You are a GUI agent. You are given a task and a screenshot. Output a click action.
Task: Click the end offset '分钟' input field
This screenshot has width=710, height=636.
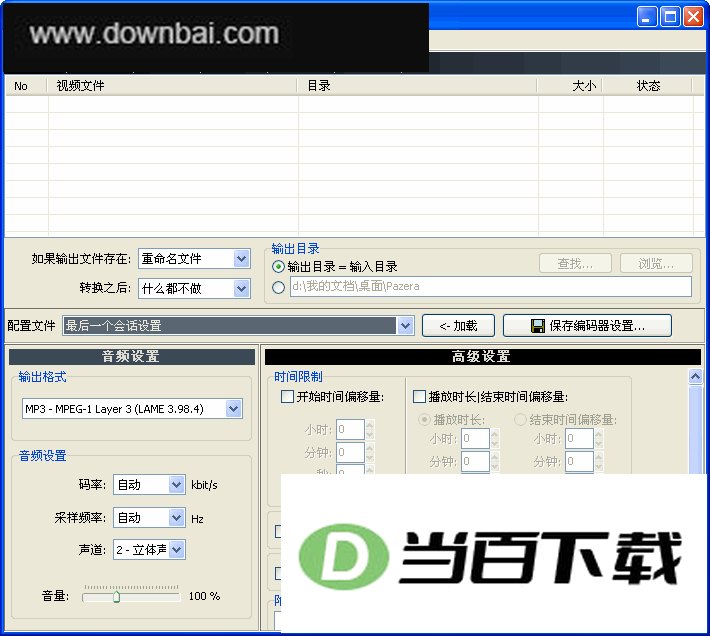click(579, 461)
